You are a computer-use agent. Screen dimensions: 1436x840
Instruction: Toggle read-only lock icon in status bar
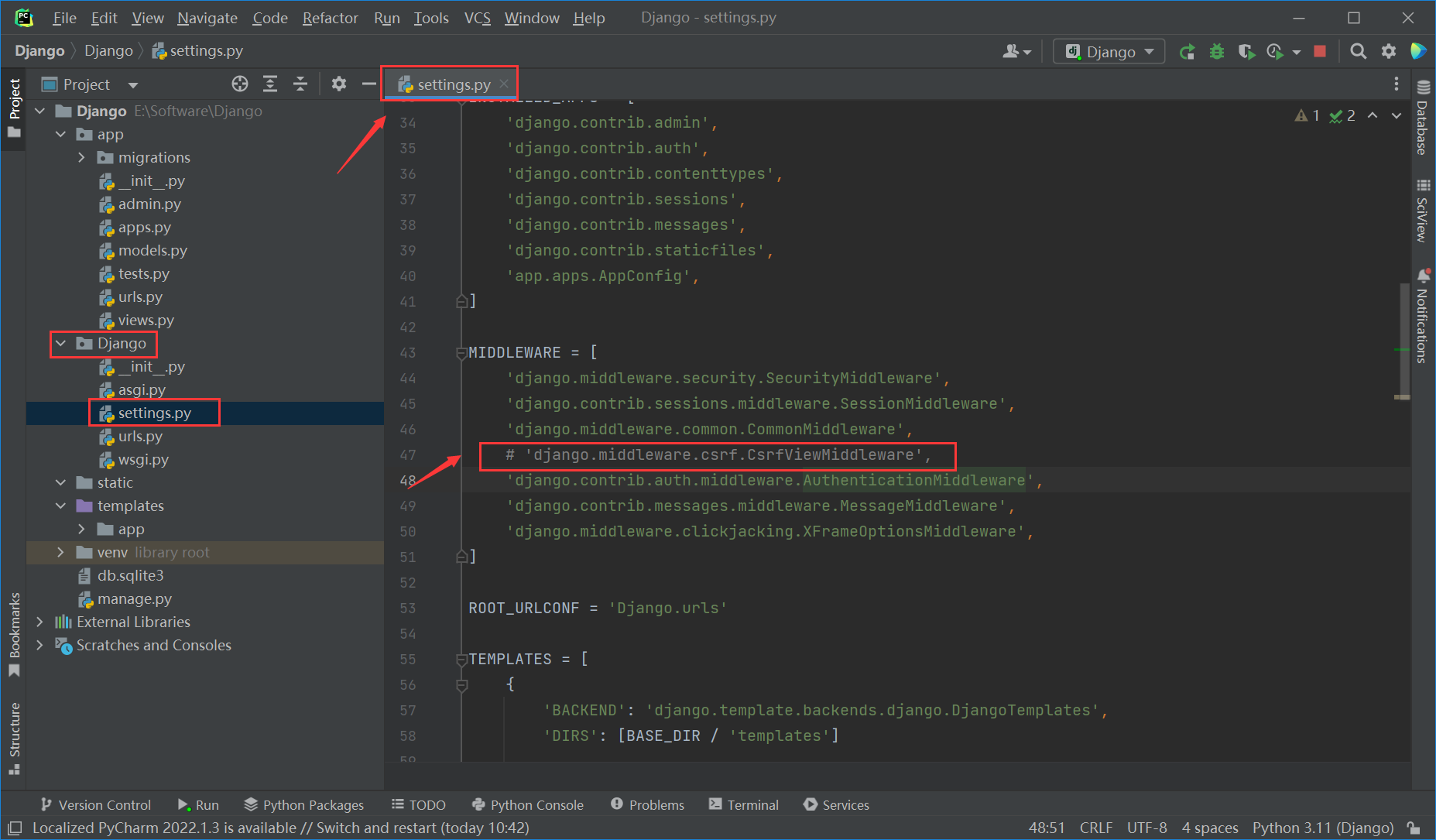click(x=1414, y=828)
